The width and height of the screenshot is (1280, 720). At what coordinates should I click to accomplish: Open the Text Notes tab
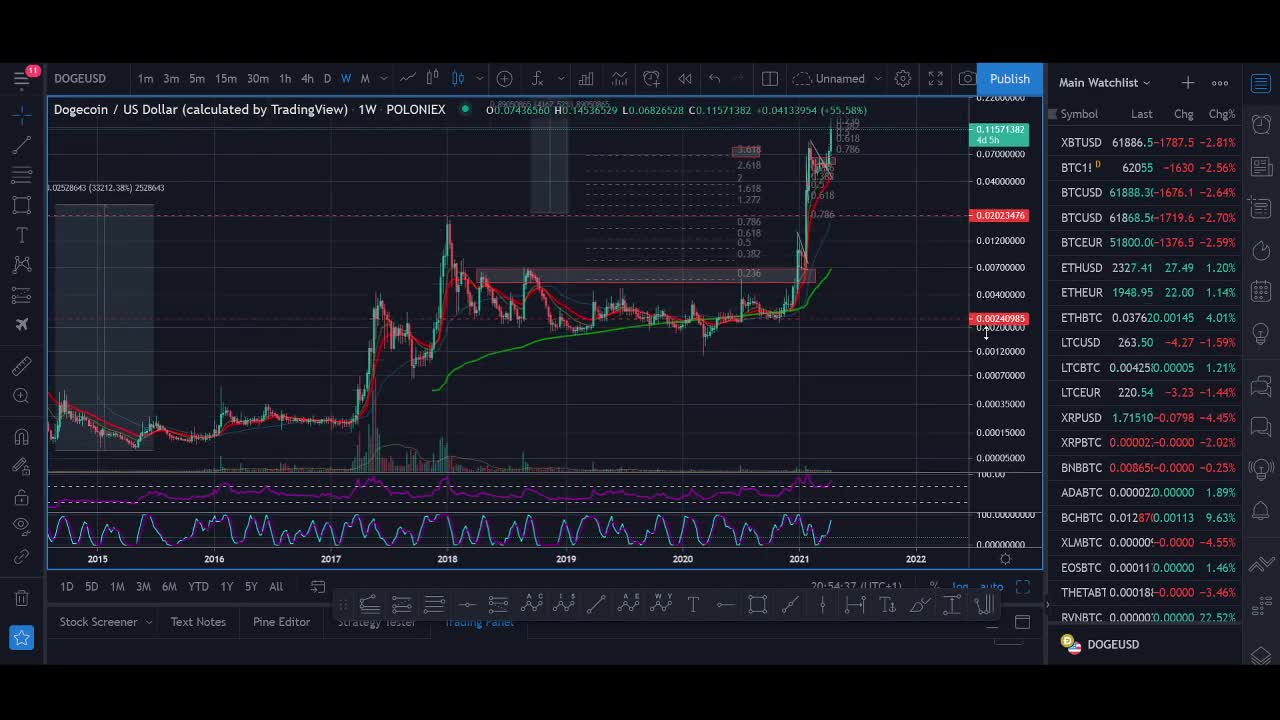click(x=198, y=622)
